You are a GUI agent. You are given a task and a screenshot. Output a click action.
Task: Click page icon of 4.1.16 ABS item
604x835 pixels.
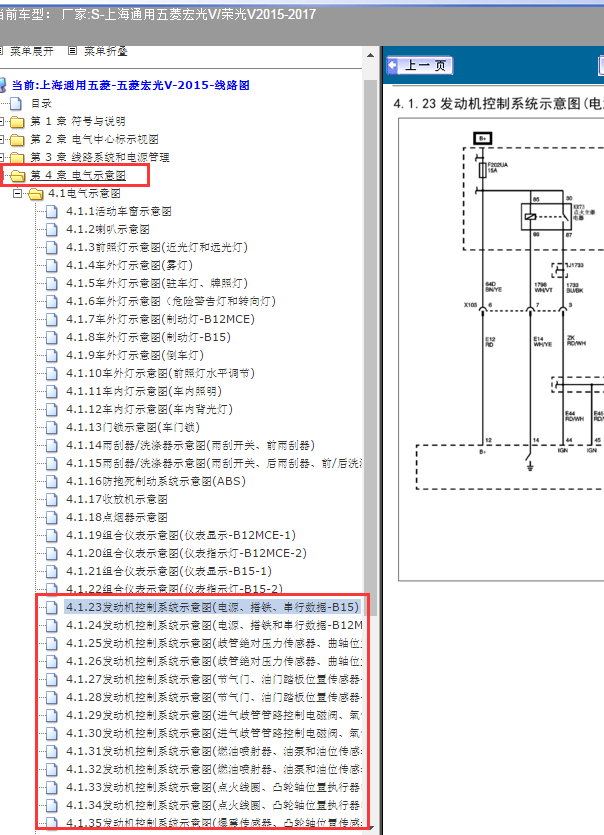[52, 482]
